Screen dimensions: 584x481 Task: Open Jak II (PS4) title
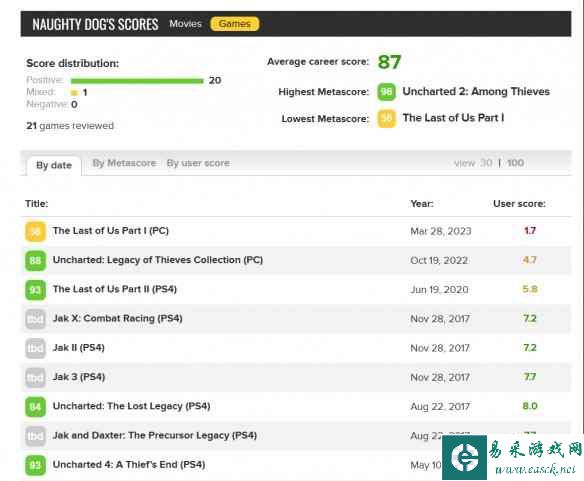(79, 348)
